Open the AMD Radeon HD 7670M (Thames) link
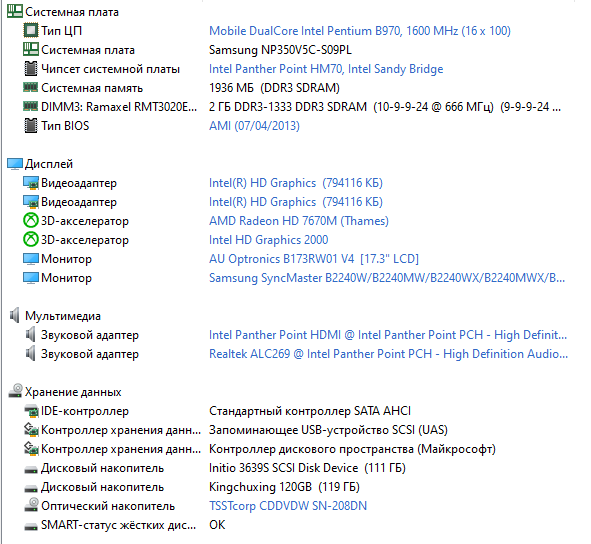 tap(299, 221)
